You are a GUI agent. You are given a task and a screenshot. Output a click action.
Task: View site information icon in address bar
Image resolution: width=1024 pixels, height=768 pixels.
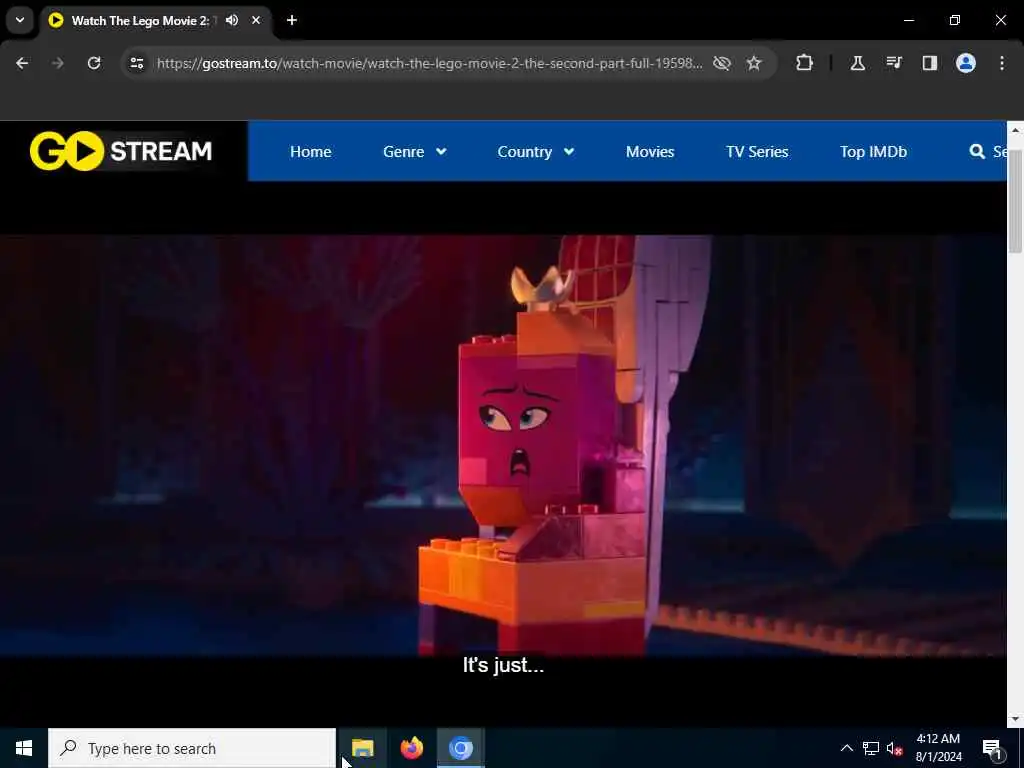pyautogui.click(x=136, y=63)
